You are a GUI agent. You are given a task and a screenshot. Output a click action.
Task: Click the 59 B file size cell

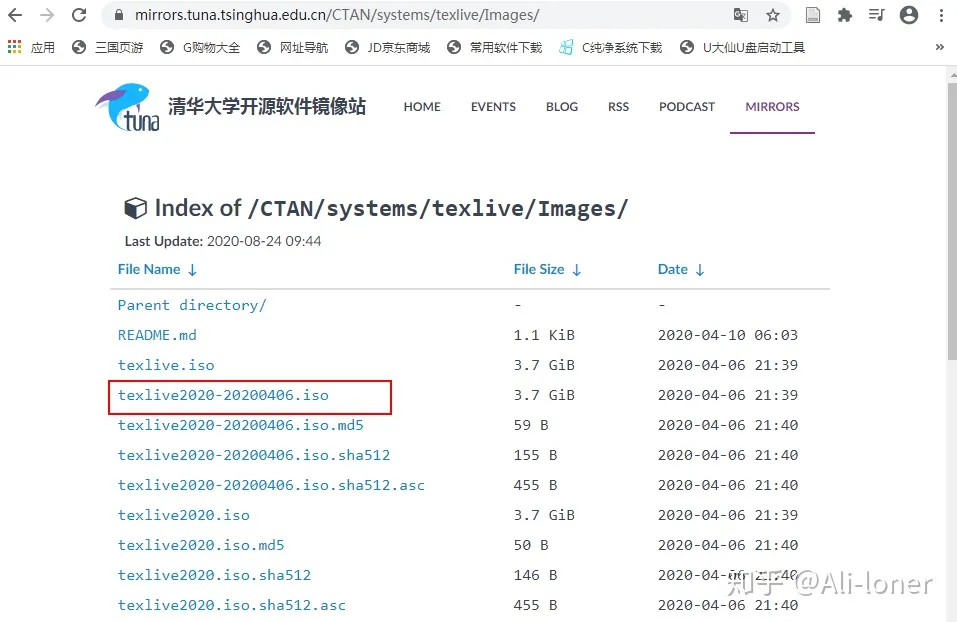(x=531, y=425)
